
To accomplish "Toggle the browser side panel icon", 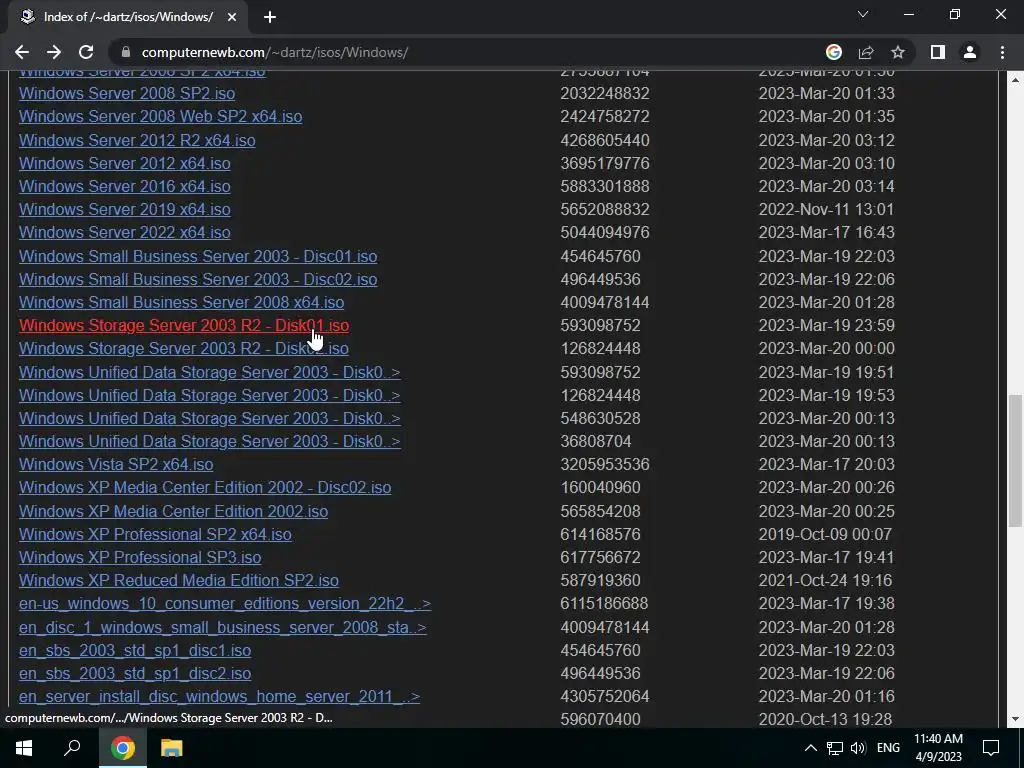I will coord(938,52).
